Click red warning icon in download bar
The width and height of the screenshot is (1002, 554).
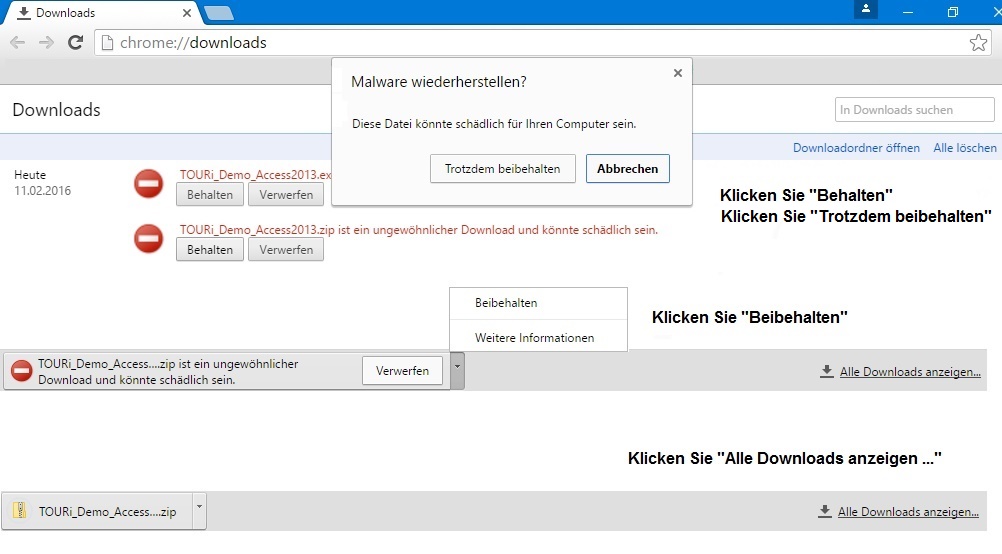21,371
